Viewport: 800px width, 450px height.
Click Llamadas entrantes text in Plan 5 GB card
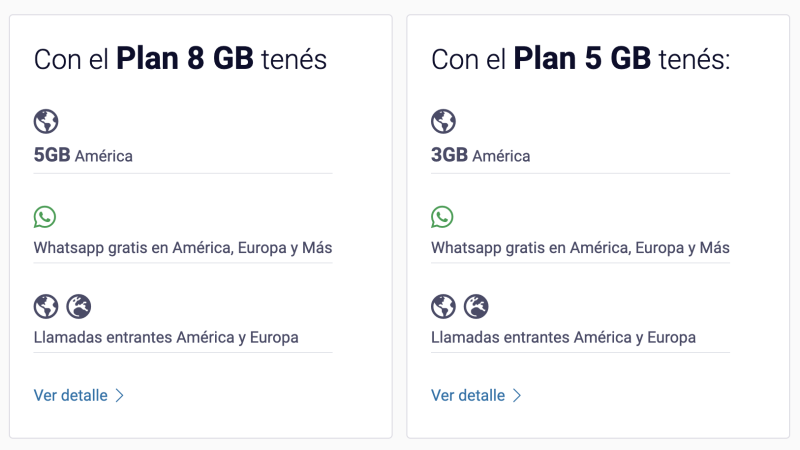pyautogui.click(x=563, y=337)
